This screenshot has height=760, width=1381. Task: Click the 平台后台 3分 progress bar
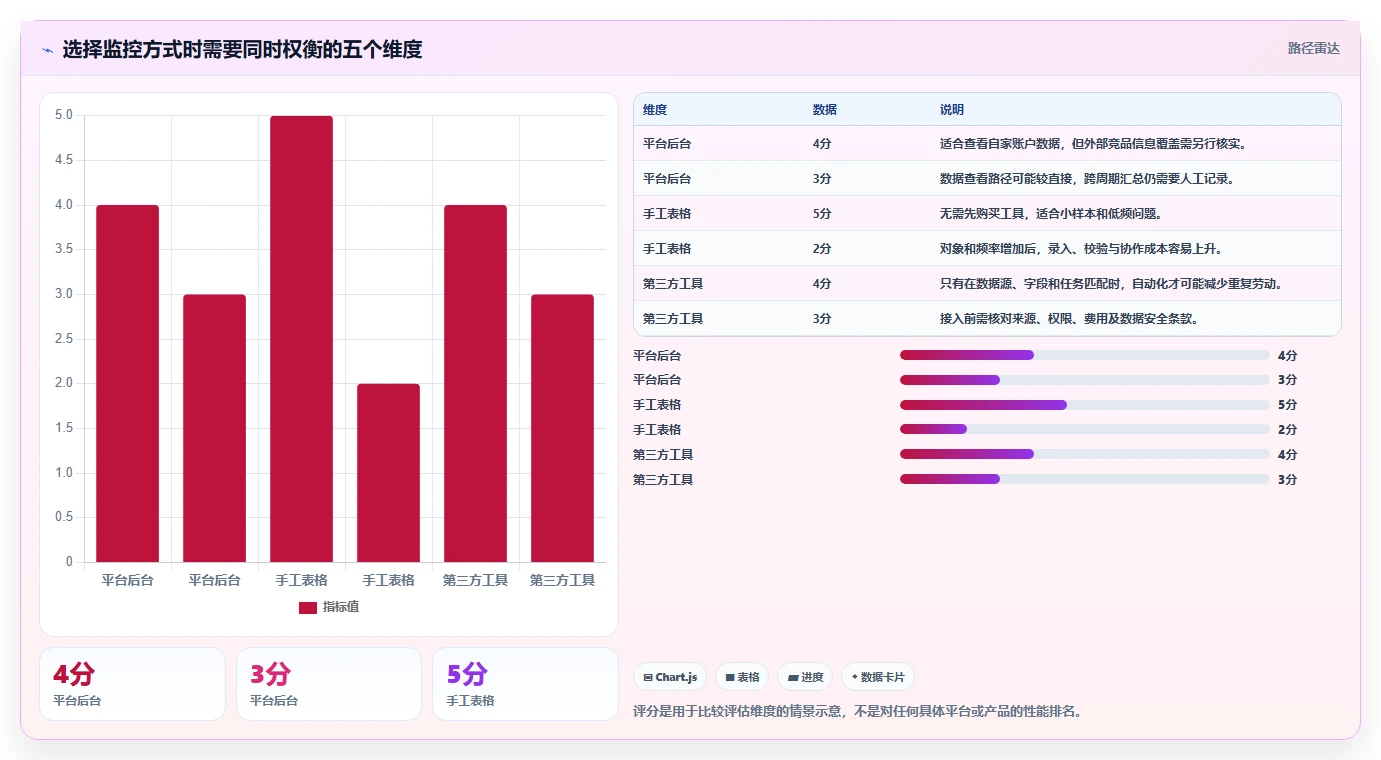click(1085, 380)
